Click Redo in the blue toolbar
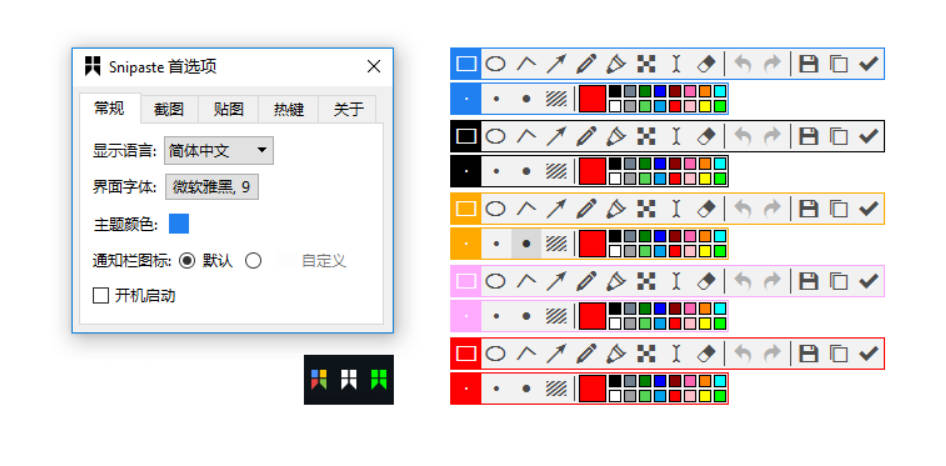The height and width of the screenshot is (466, 946). coord(772,63)
